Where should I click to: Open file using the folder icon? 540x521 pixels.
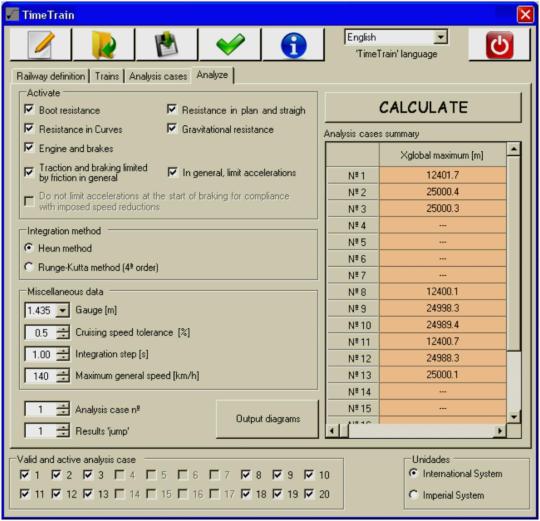coord(104,44)
